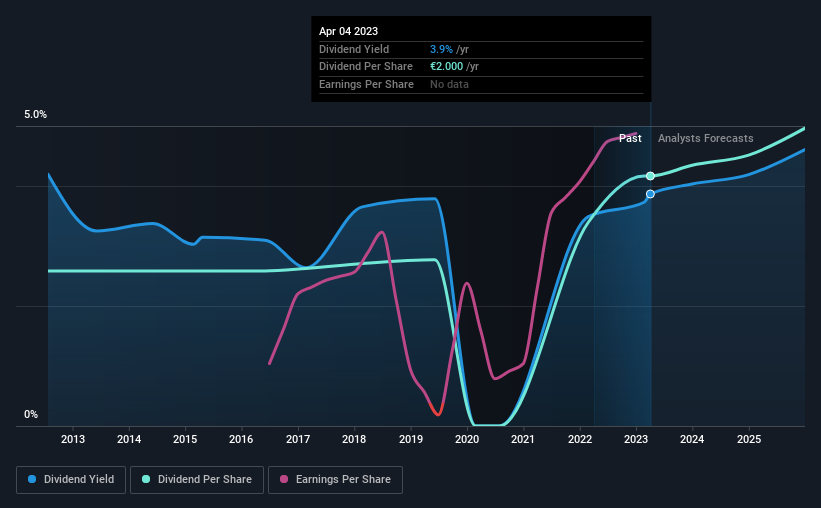Image resolution: width=821 pixels, height=508 pixels.
Task: Click the 'Apr 04 2023' tooltip date
Action: point(348,31)
